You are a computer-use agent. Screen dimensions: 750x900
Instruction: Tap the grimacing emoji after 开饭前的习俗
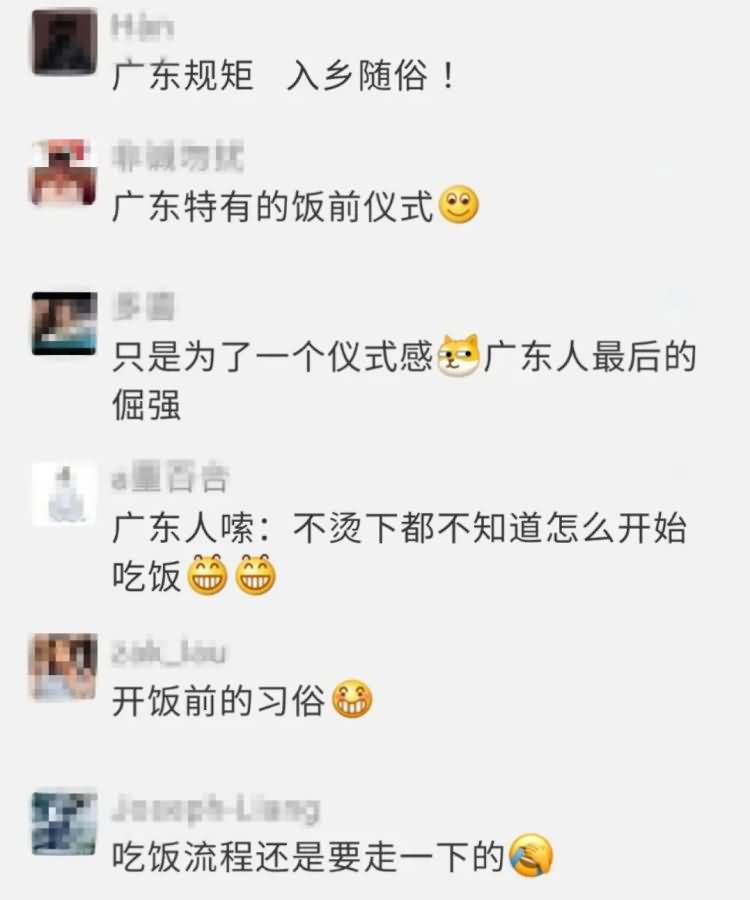pos(352,699)
